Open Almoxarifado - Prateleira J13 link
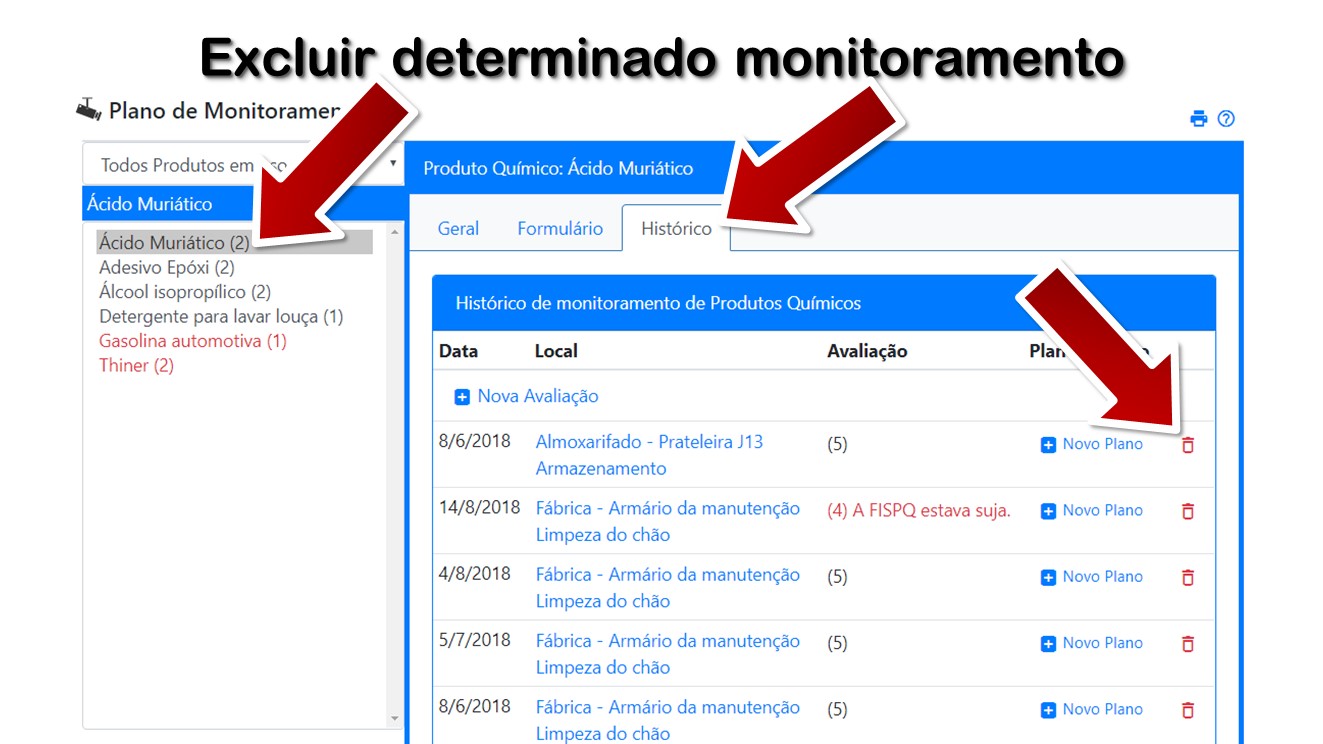Screen dimensions: 1323x744 coord(649,441)
